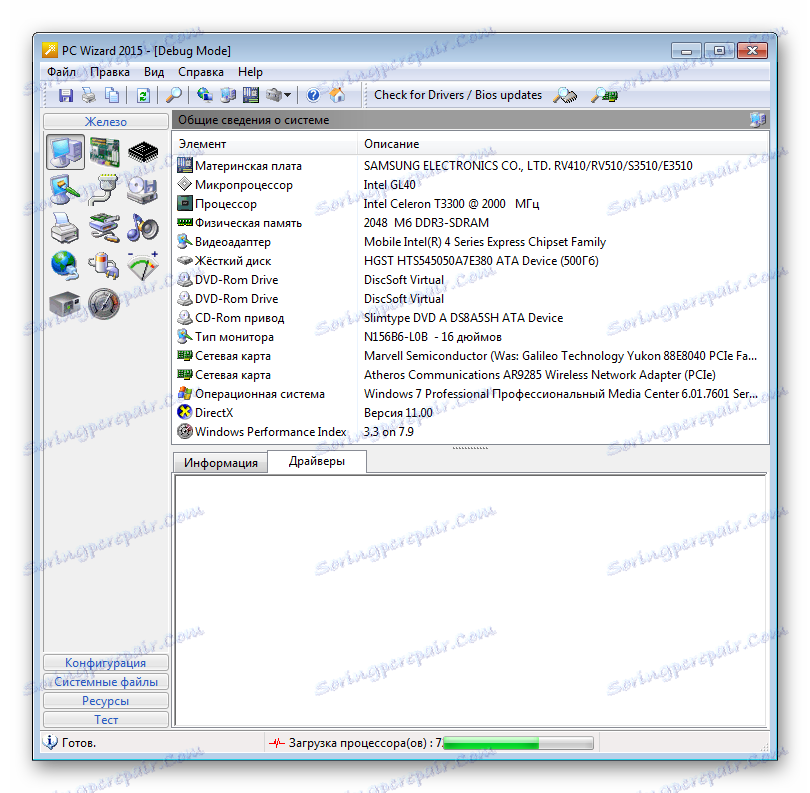Select the Физическая память row
The height and width of the screenshot is (793, 810).
pyautogui.click(x=470, y=223)
